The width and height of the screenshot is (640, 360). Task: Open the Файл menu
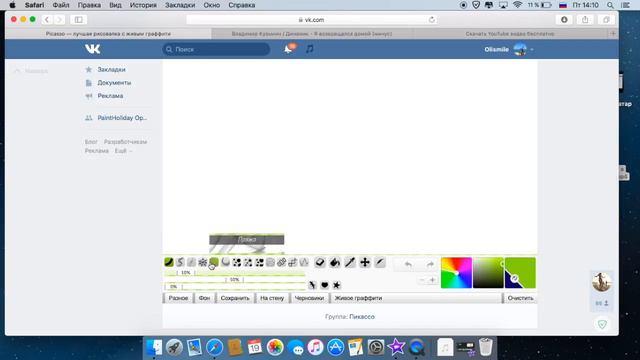click(x=61, y=5)
